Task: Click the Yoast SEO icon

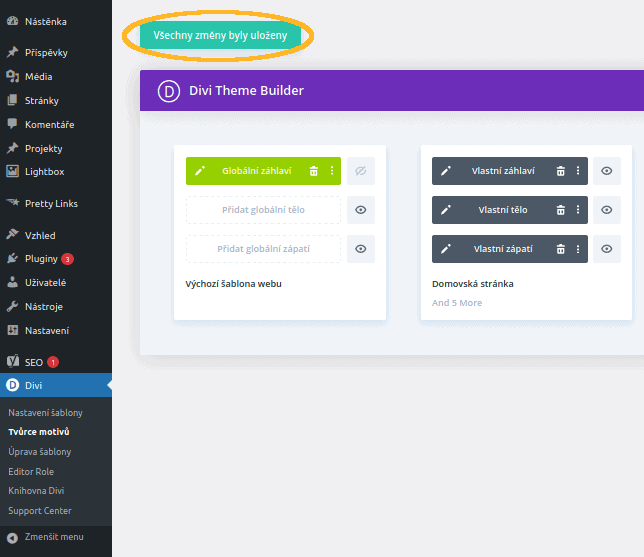Action: coord(13,361)
